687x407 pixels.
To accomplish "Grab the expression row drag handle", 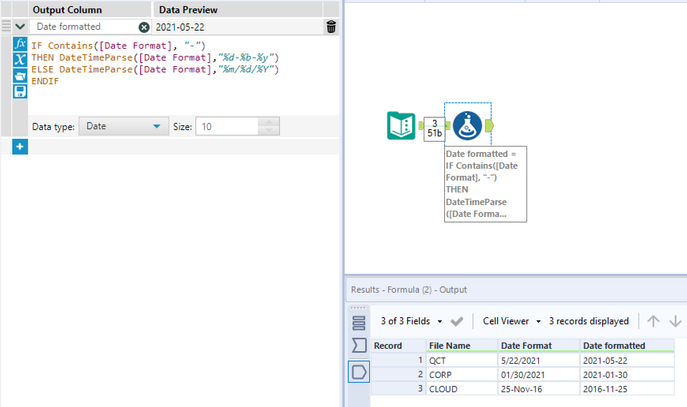I will (x=6, y=26).
